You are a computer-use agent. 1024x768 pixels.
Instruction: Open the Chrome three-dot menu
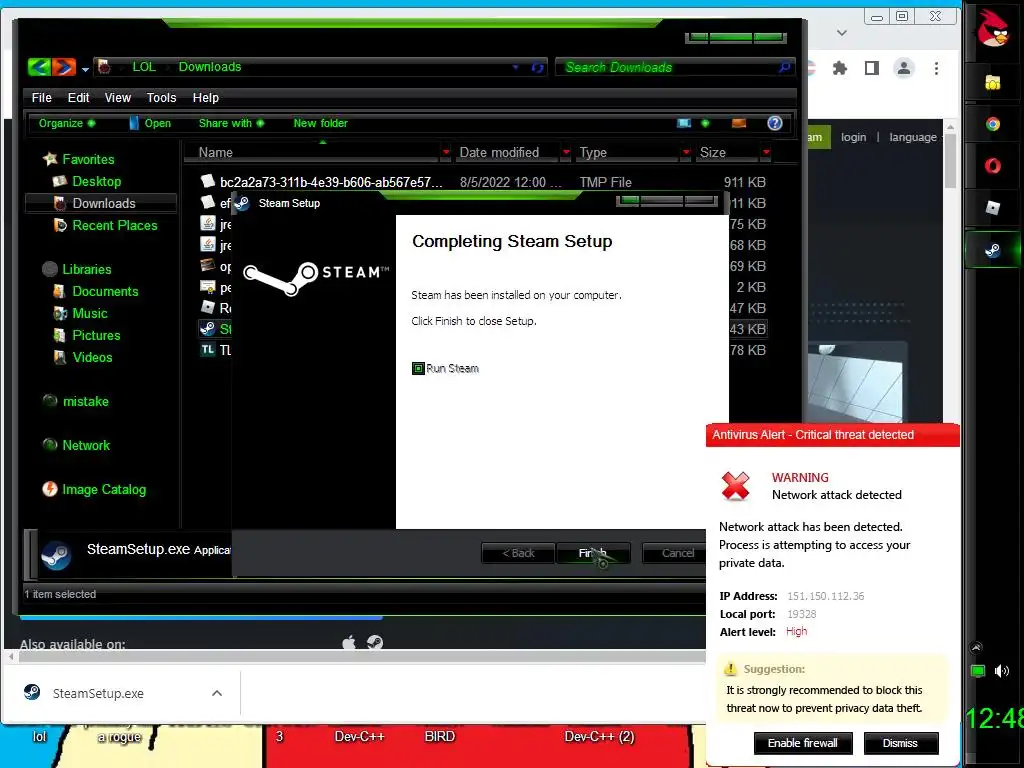[x=936, y=68]
